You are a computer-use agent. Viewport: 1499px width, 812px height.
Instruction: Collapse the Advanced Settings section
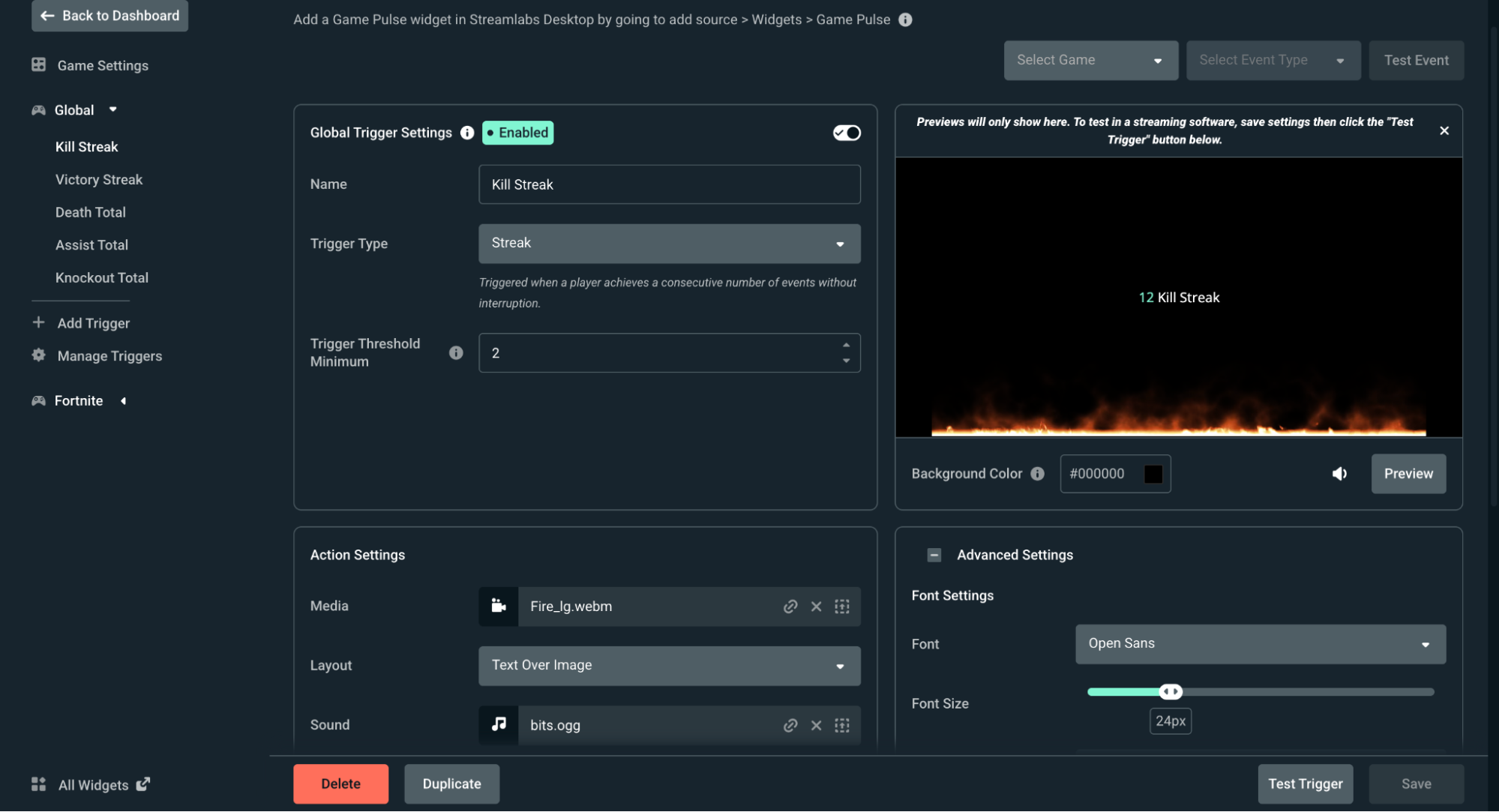934,555
